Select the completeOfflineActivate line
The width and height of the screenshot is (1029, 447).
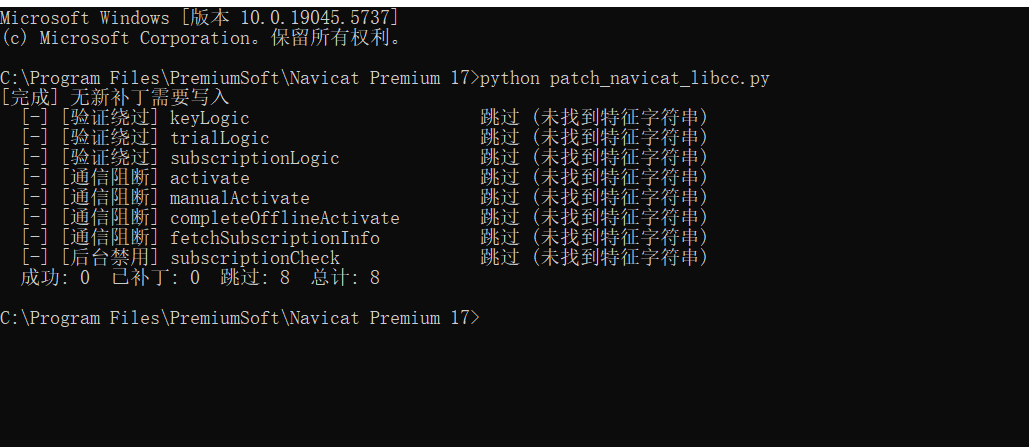364,218
